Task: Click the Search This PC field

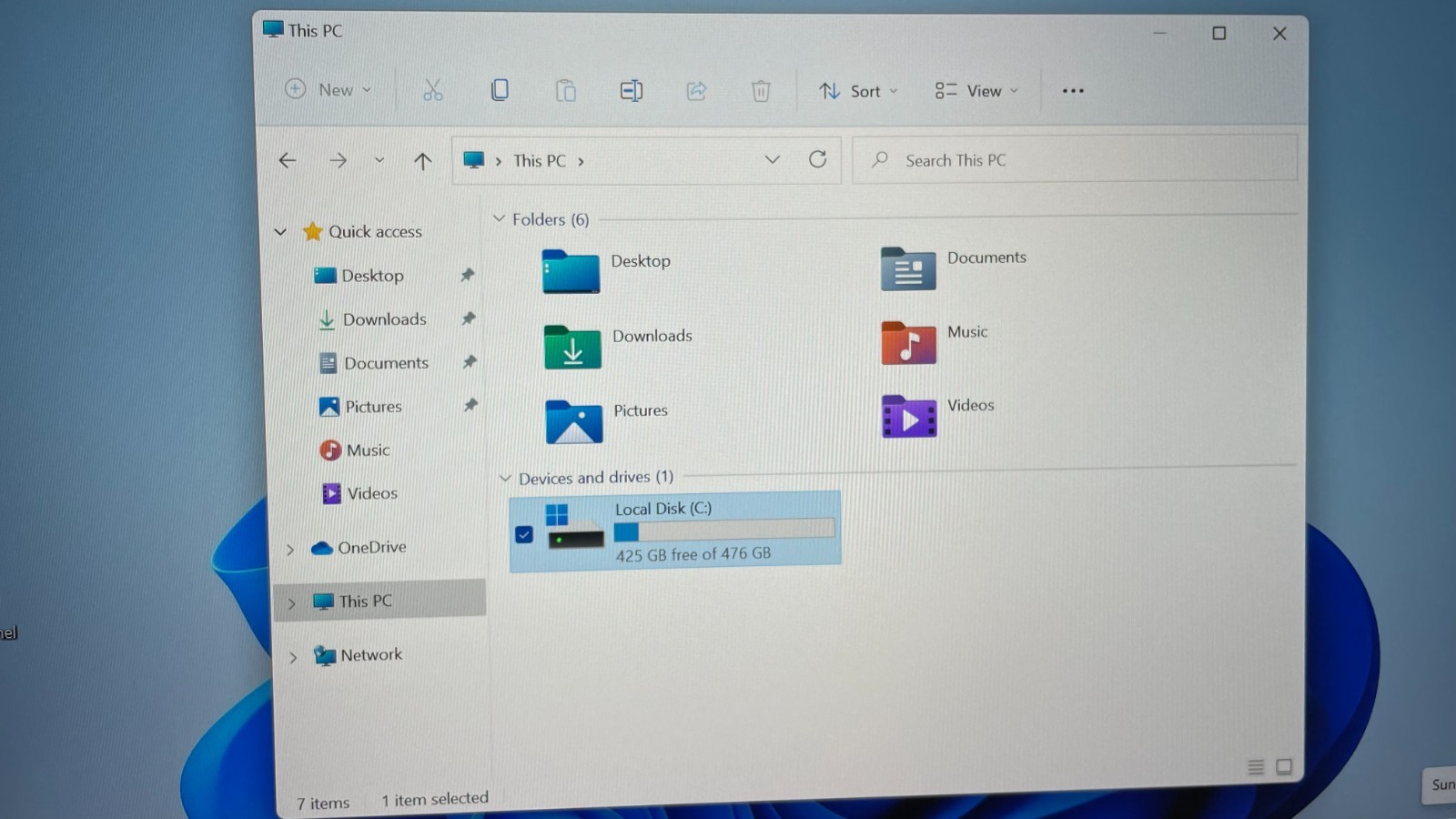Action: tap(1075, 159)
